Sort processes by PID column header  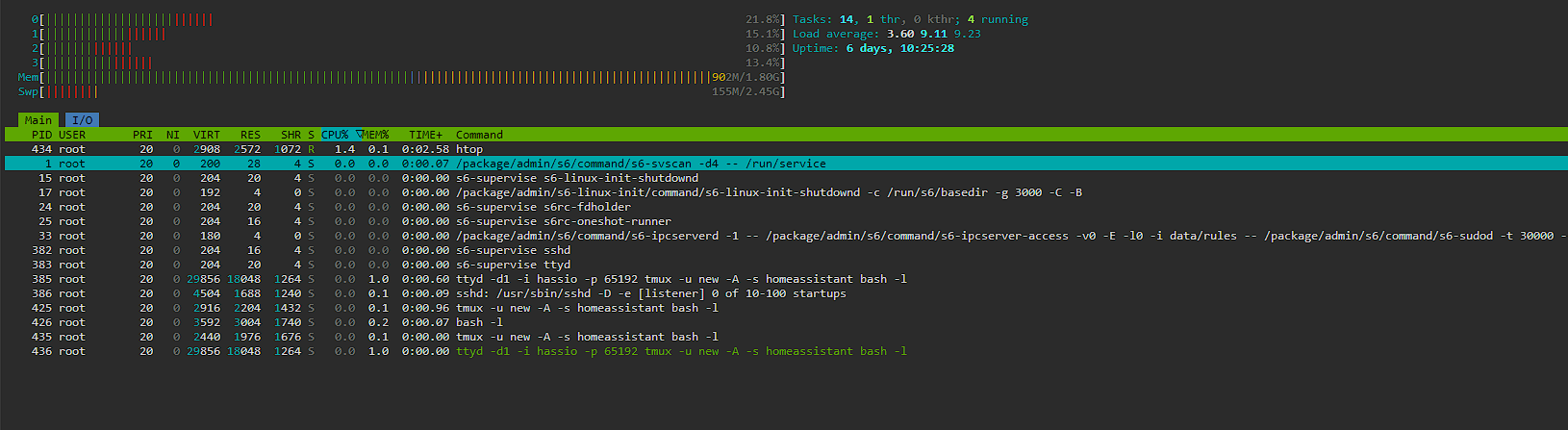point(41,135)
